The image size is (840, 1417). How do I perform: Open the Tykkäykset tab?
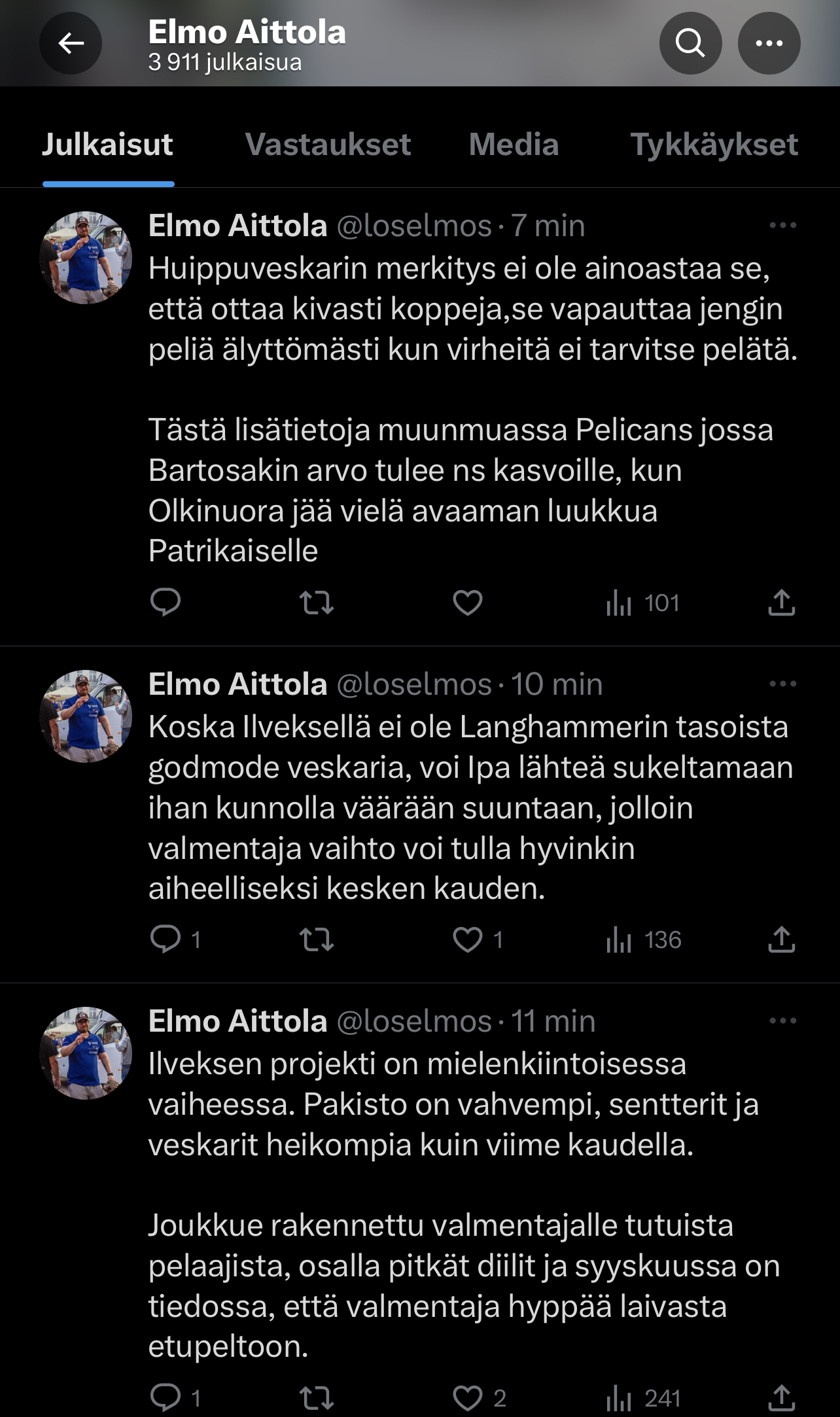coord(714,145)
